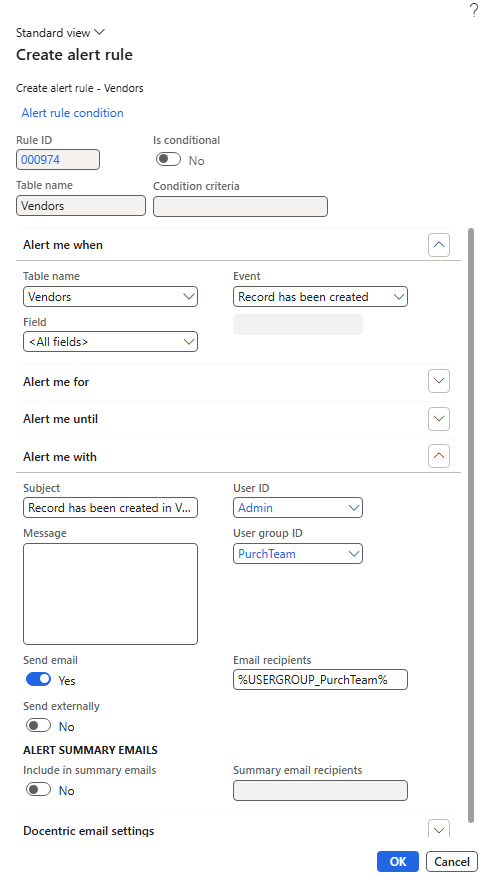The width and height of the screenshot is (490, 883).
Task: Enable the Send externally toggle
Action: pos(38,726)
